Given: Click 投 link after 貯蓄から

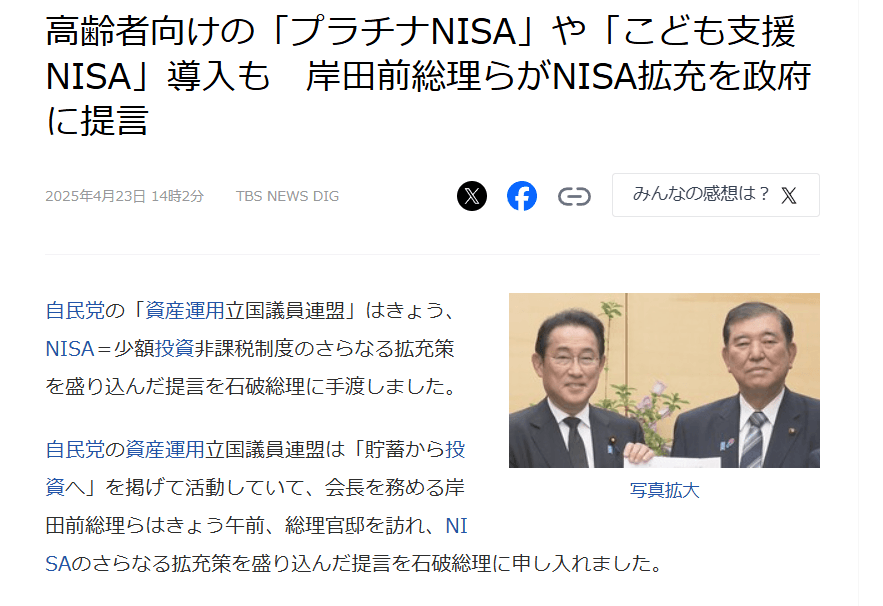Looking at the screenshot, I should 456,449.
